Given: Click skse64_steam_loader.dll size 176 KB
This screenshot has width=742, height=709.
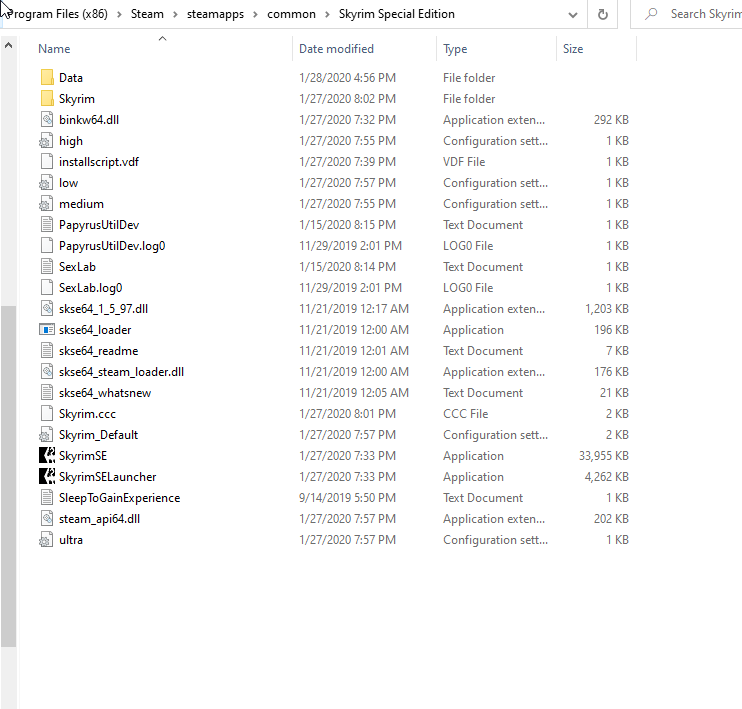Looking at the screenshot, I should click(611, 372).
